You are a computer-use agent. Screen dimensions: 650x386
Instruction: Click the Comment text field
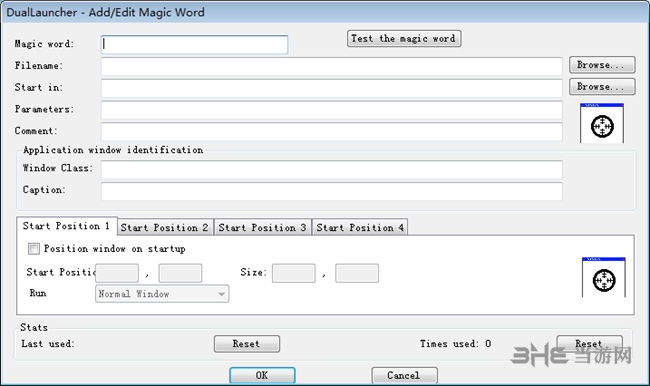coord(332,131)
